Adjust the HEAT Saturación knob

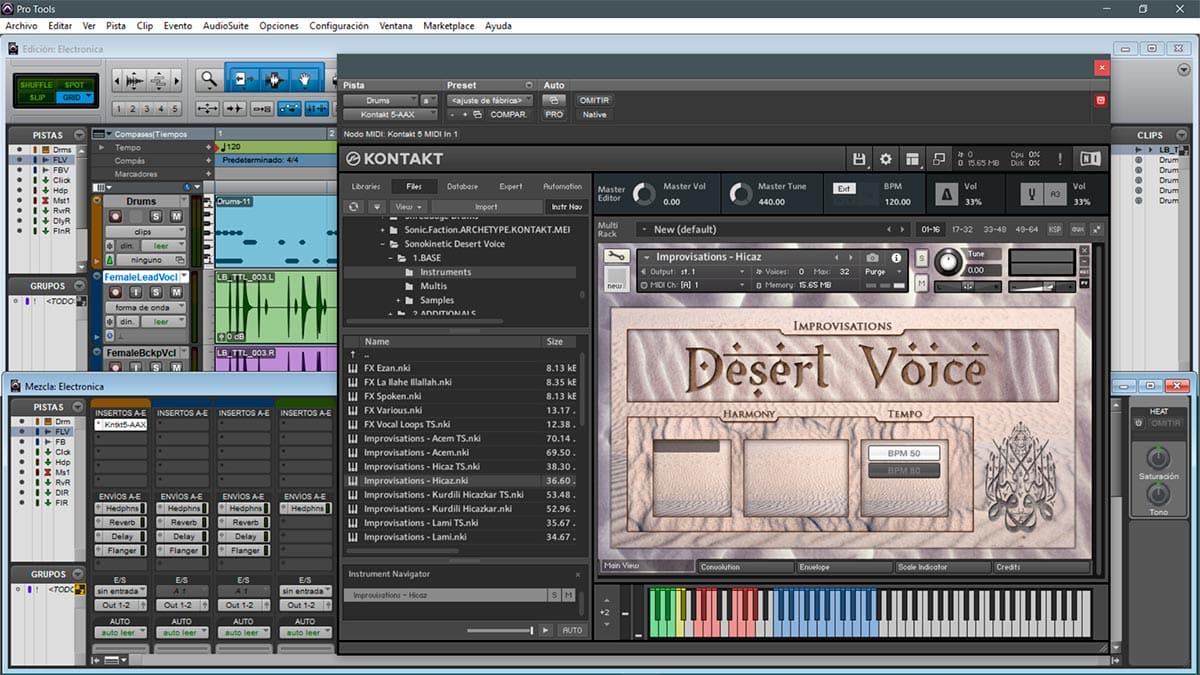pos(1158,459)
